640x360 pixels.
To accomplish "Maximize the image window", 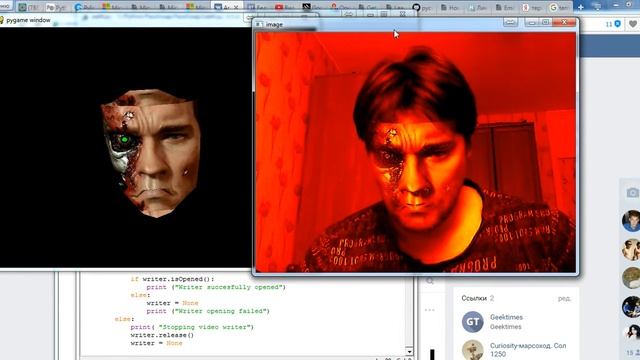I will click(x=545, y=22).
